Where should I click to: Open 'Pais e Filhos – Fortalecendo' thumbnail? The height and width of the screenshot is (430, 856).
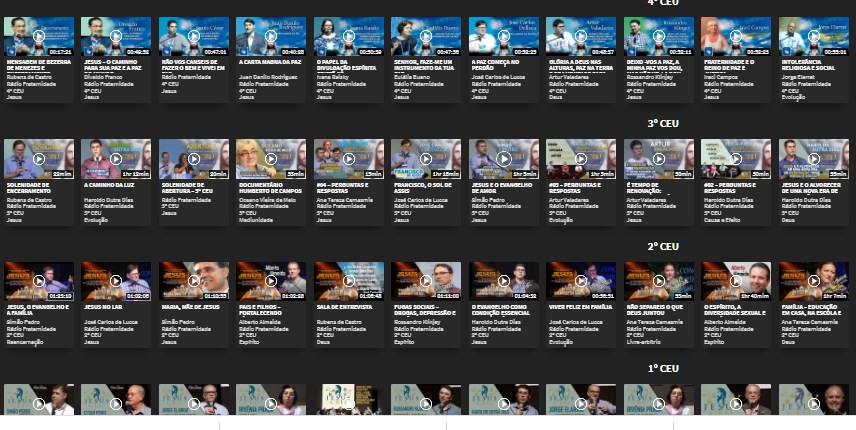[271, 281]
